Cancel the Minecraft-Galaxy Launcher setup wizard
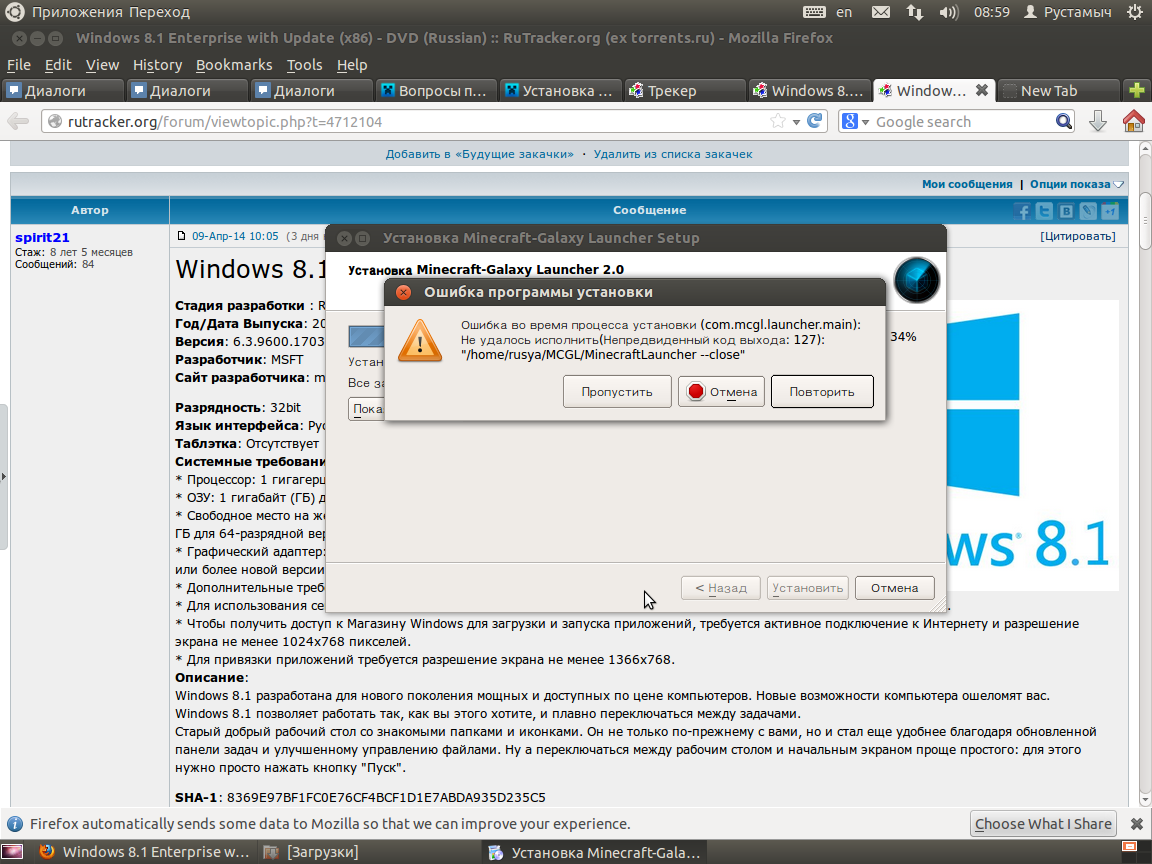The image size is (1152, 864). point(895,588)
